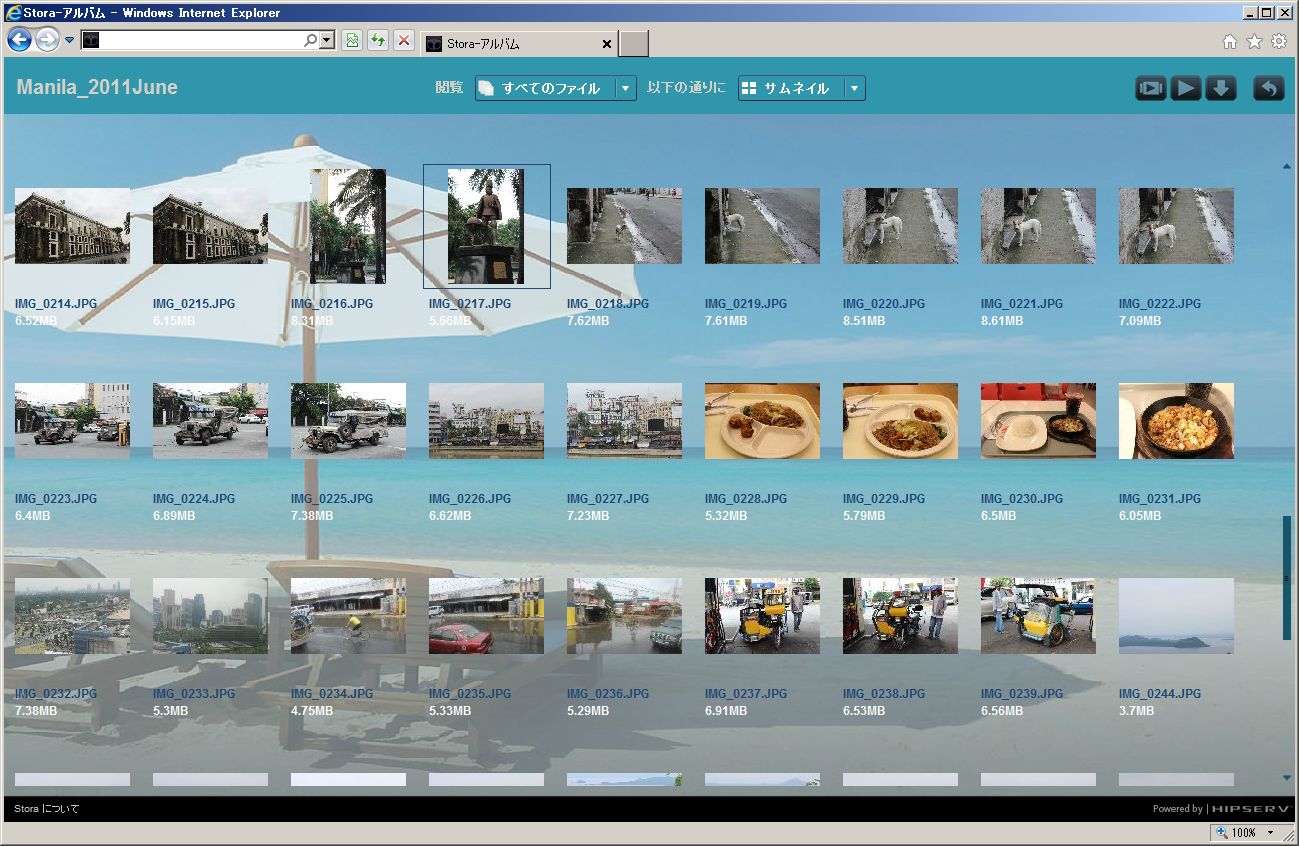Click the compatibility view icon
The width and height of the screenshot is (1299, 846).
click(352, 41)
